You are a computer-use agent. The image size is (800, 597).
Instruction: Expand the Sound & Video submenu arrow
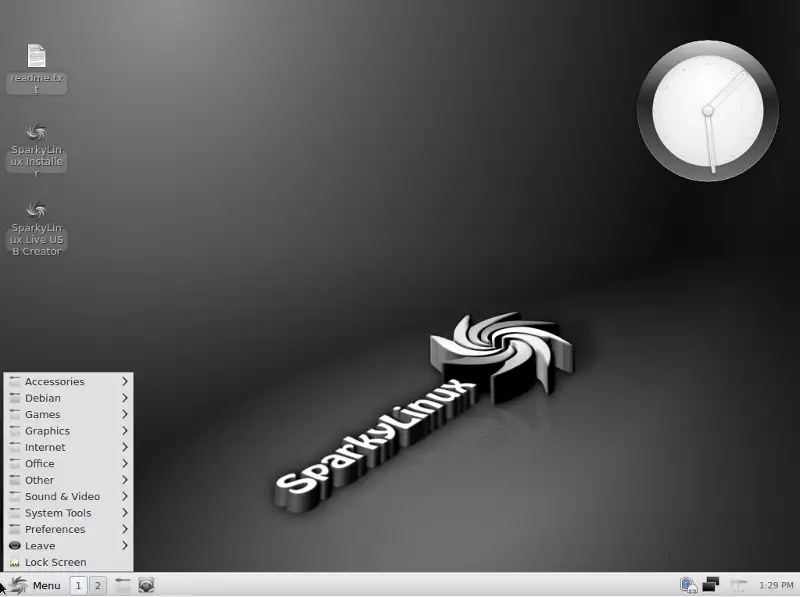(124, 496)
